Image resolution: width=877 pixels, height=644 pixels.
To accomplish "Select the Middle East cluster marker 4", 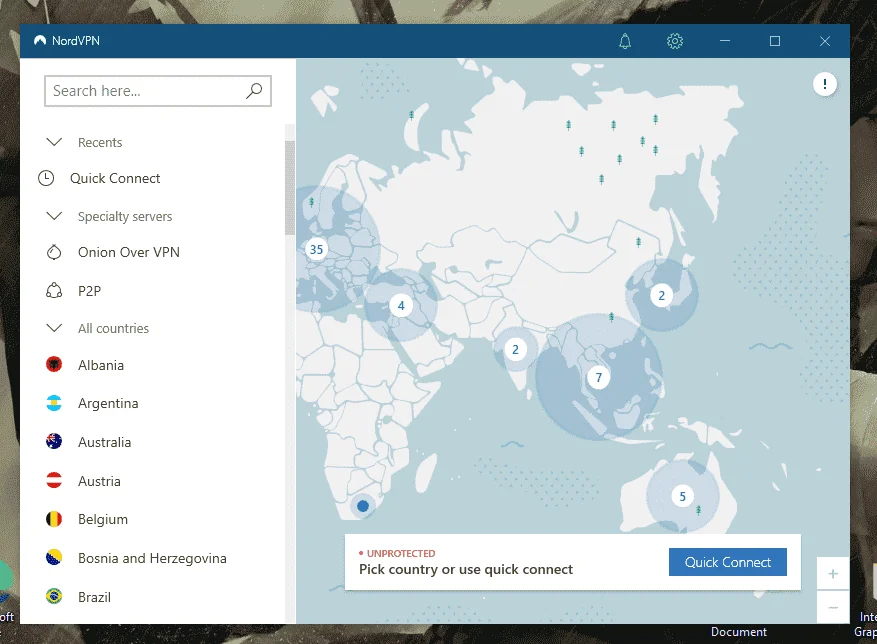I will [x=400, y=305].
